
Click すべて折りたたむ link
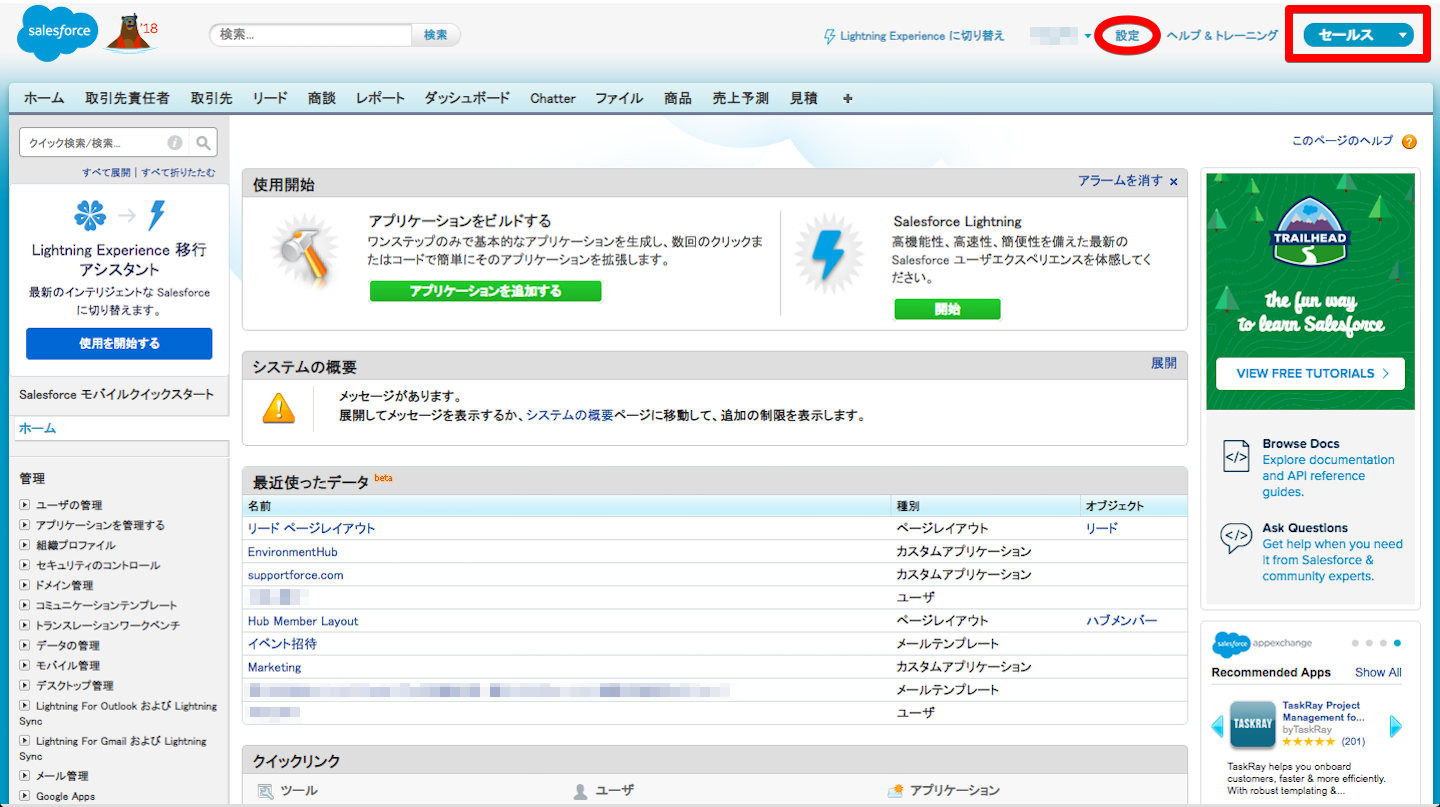coord(178,173)
